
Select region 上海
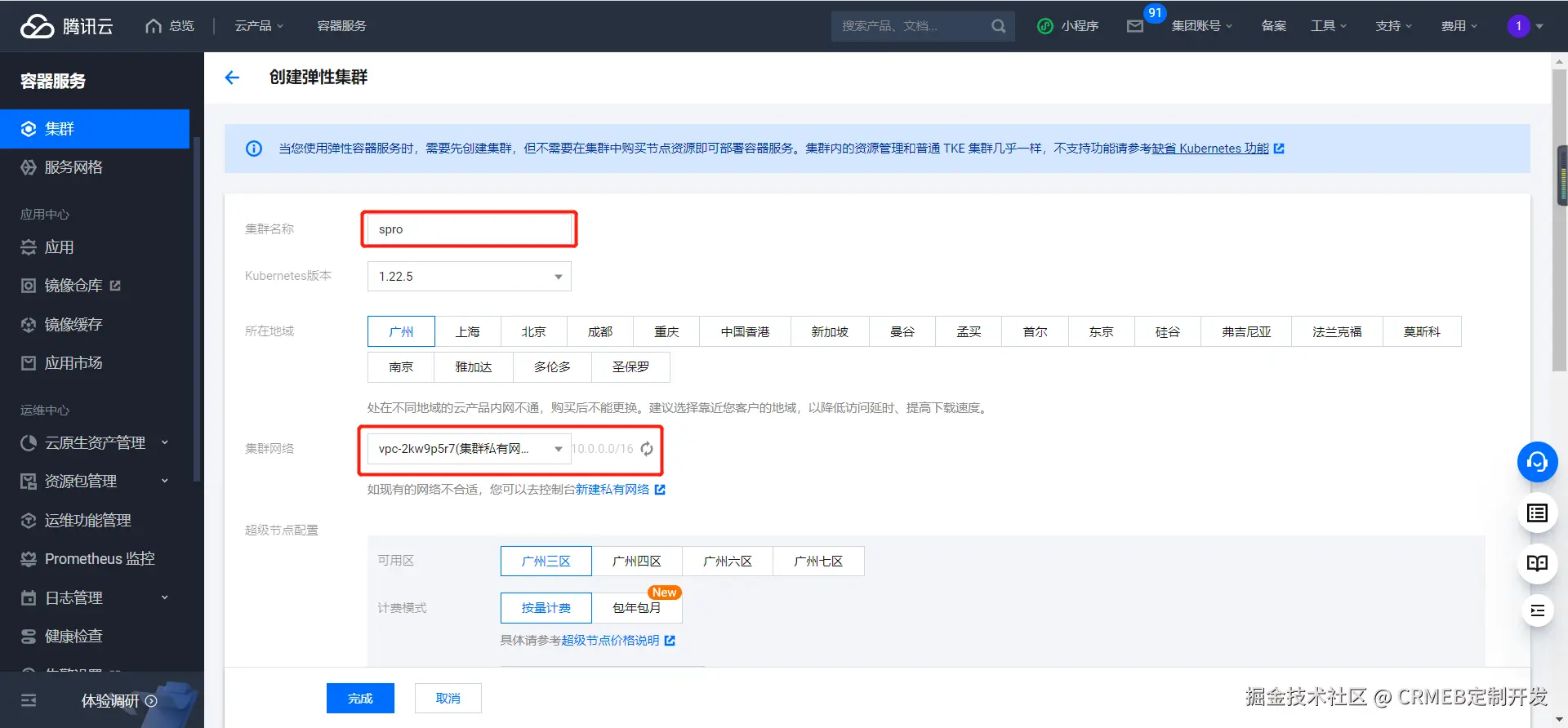pyautogui.click(x=467, y=332)
